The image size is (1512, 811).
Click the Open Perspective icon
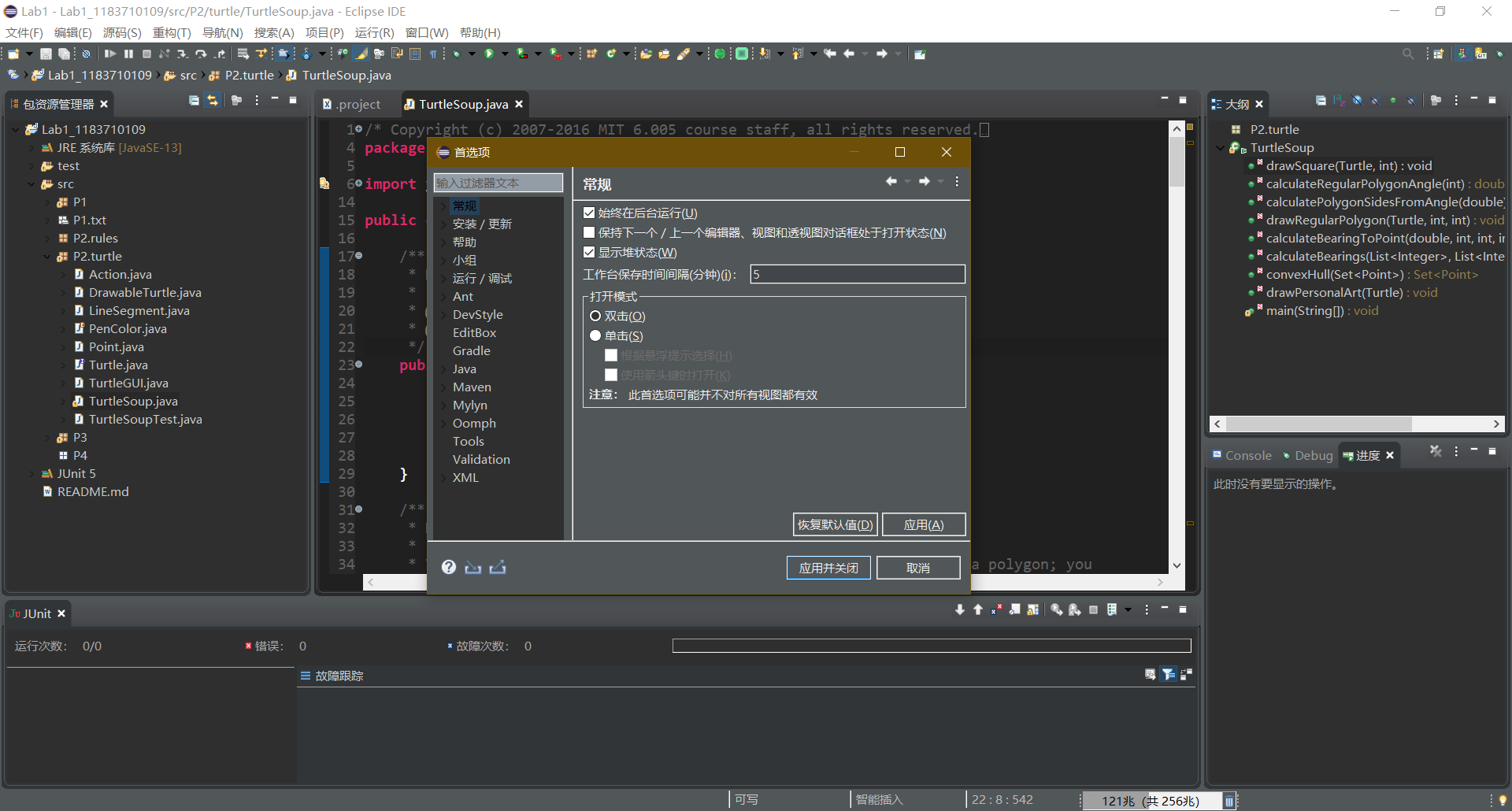[x=1439, y=54]
